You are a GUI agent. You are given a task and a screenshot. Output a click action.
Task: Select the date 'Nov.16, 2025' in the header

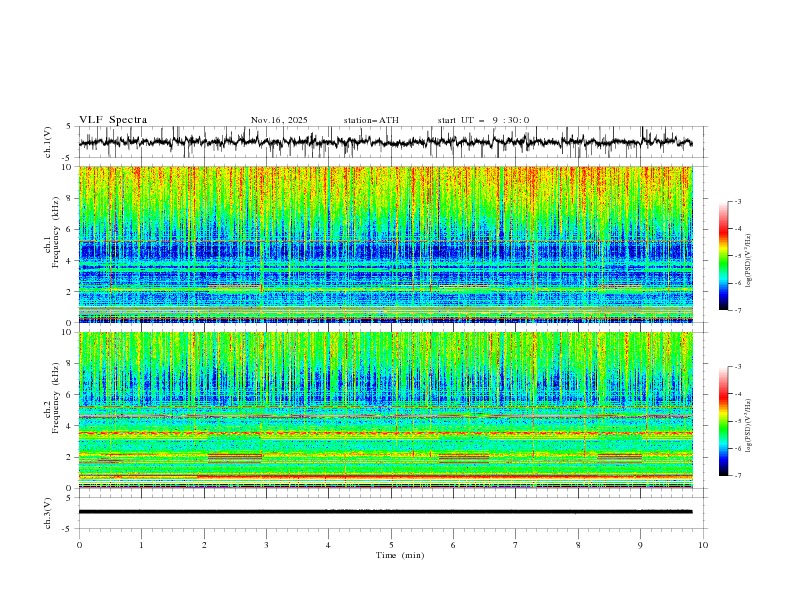[x=279, y=120]
